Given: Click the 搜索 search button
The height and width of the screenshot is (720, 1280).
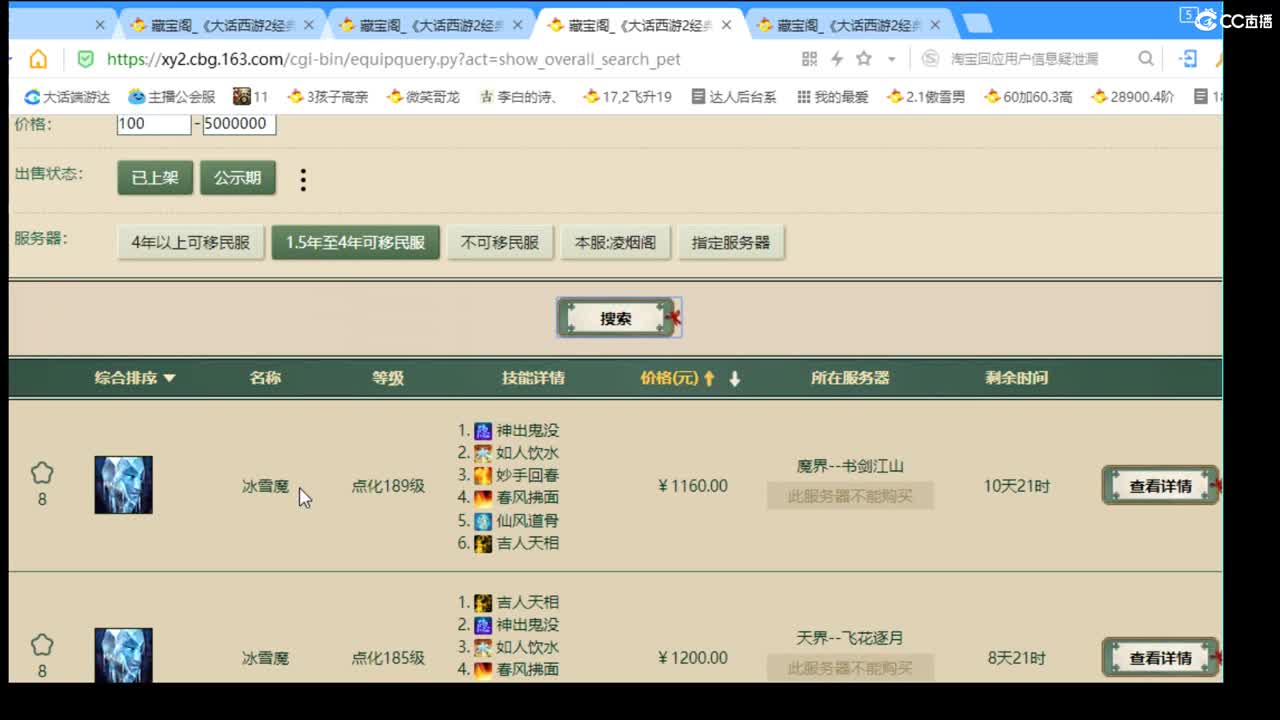Looking at the screenshot, I should [616, 318].
